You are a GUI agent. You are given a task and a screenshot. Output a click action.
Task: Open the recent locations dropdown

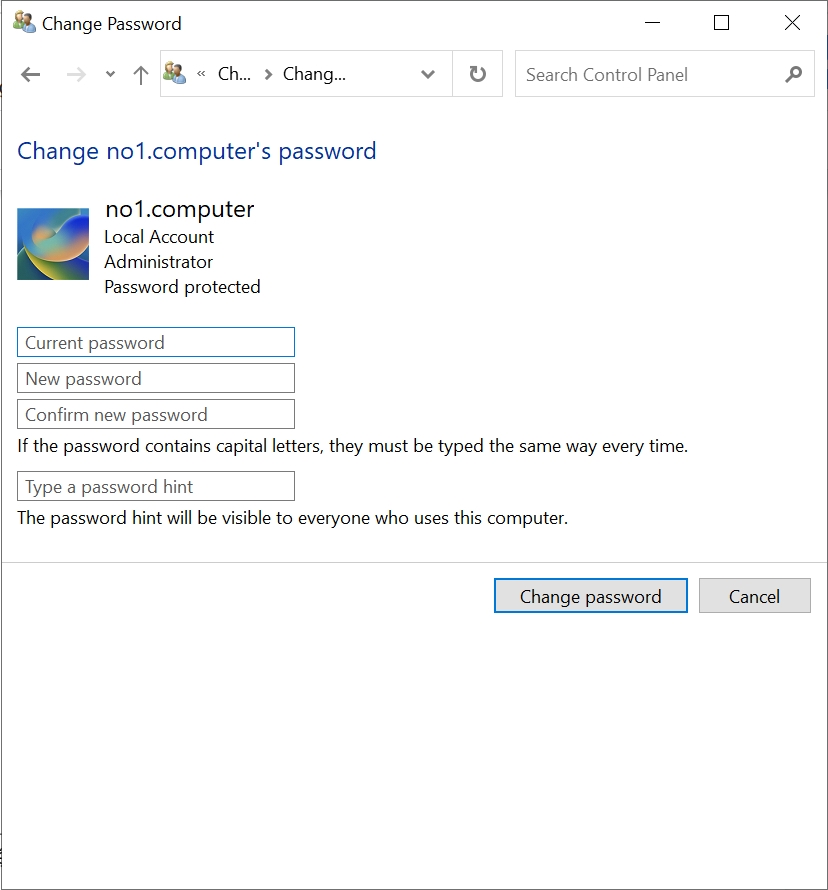(x=110, y=75)
